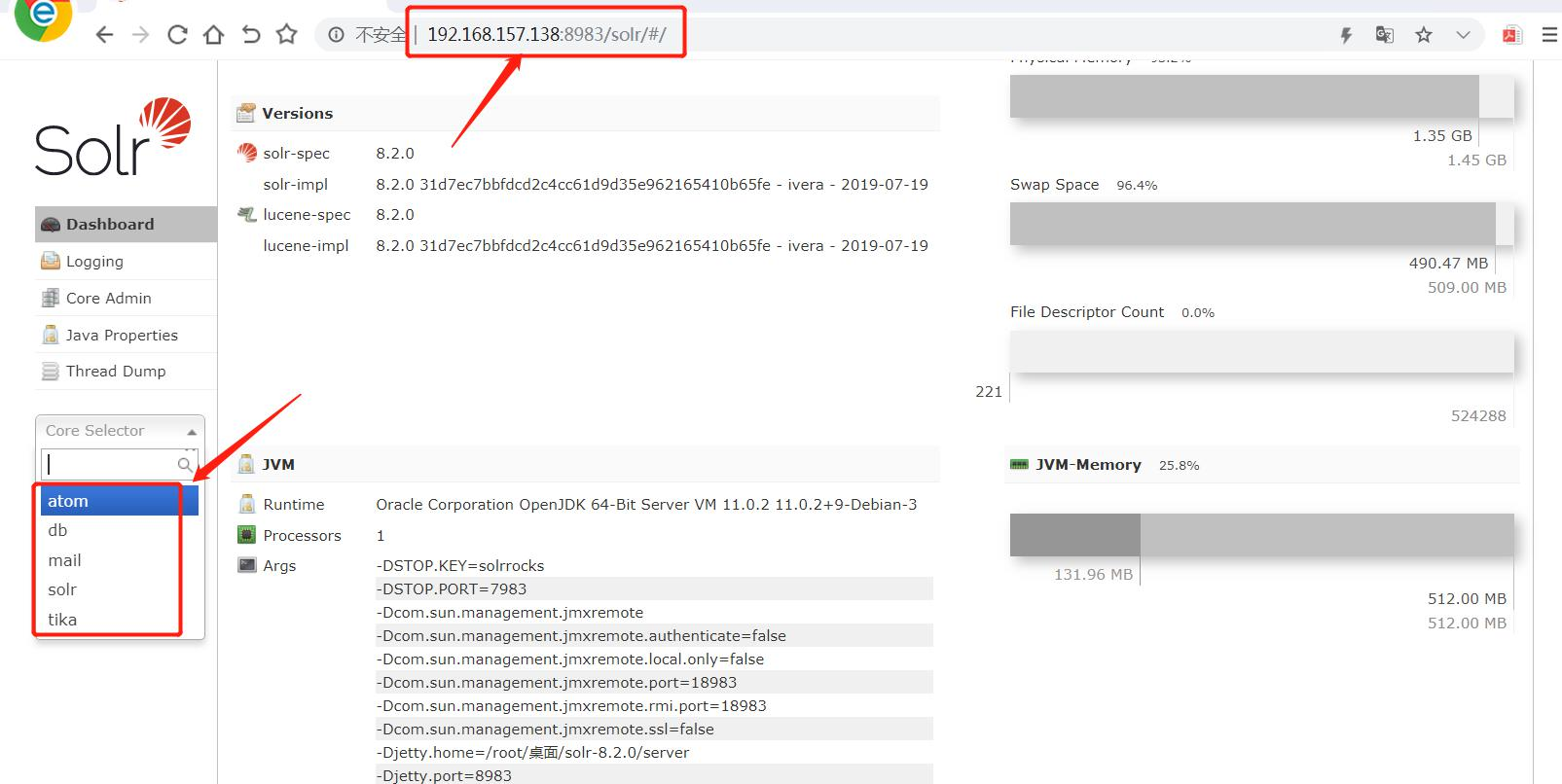Screen dimensions: 1562x784
Task: Click the undo/restore closed tab icon
Action: pos(251,35)
